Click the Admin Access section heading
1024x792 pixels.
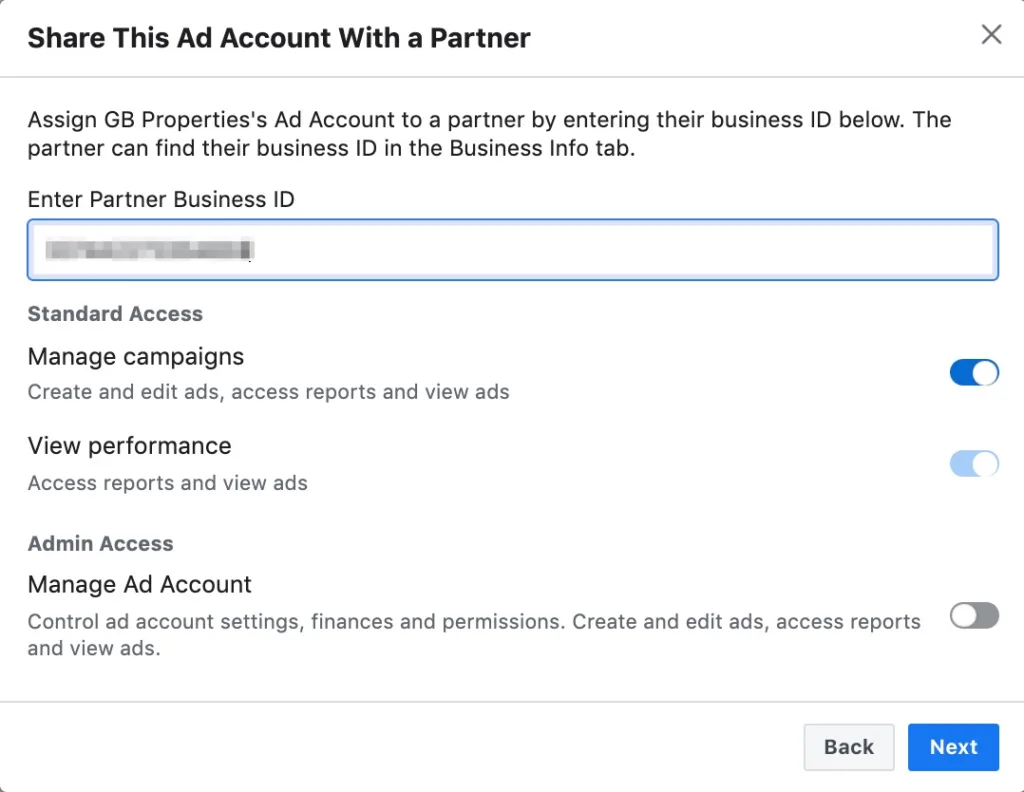(x=101, y=543)
